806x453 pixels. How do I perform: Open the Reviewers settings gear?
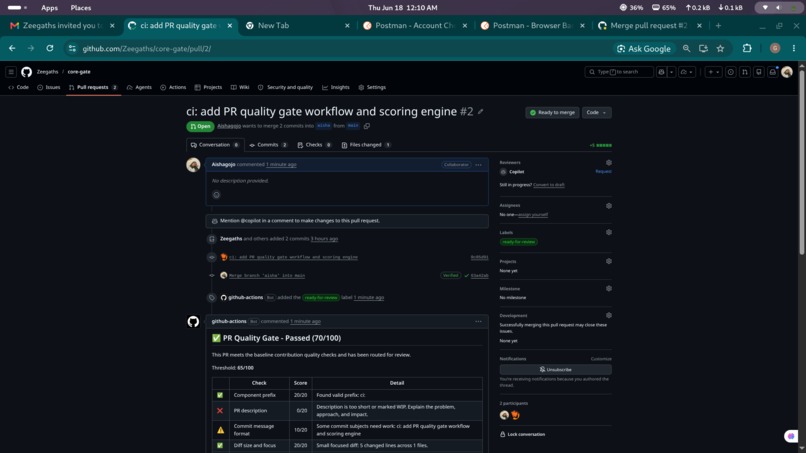(609, 162)
